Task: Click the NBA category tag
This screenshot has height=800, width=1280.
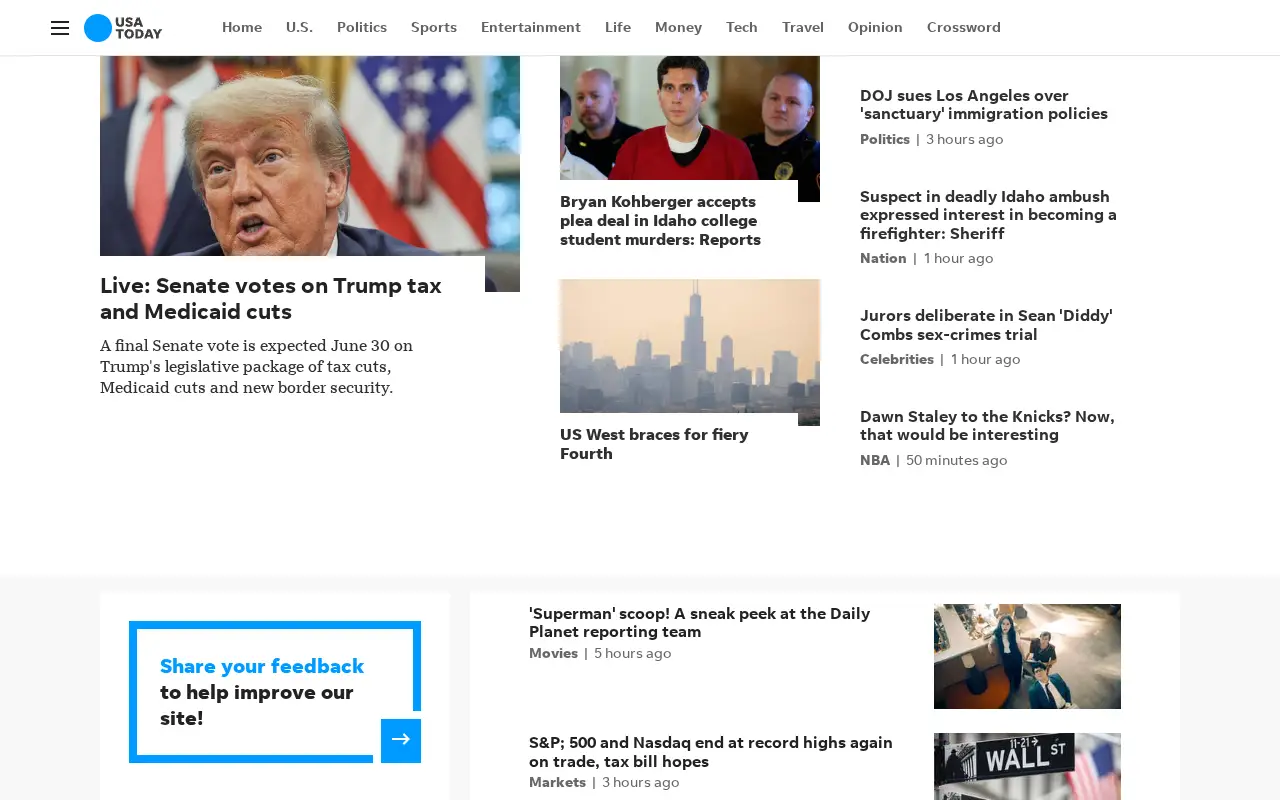Action: coord(875,460)
